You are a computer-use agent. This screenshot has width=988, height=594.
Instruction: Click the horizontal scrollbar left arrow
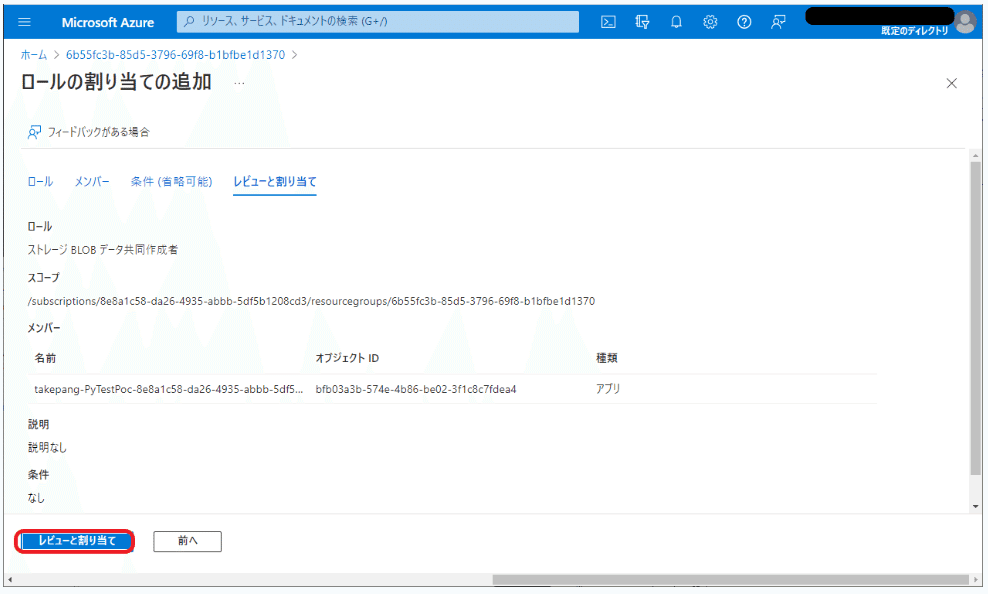tap(9, 580)
